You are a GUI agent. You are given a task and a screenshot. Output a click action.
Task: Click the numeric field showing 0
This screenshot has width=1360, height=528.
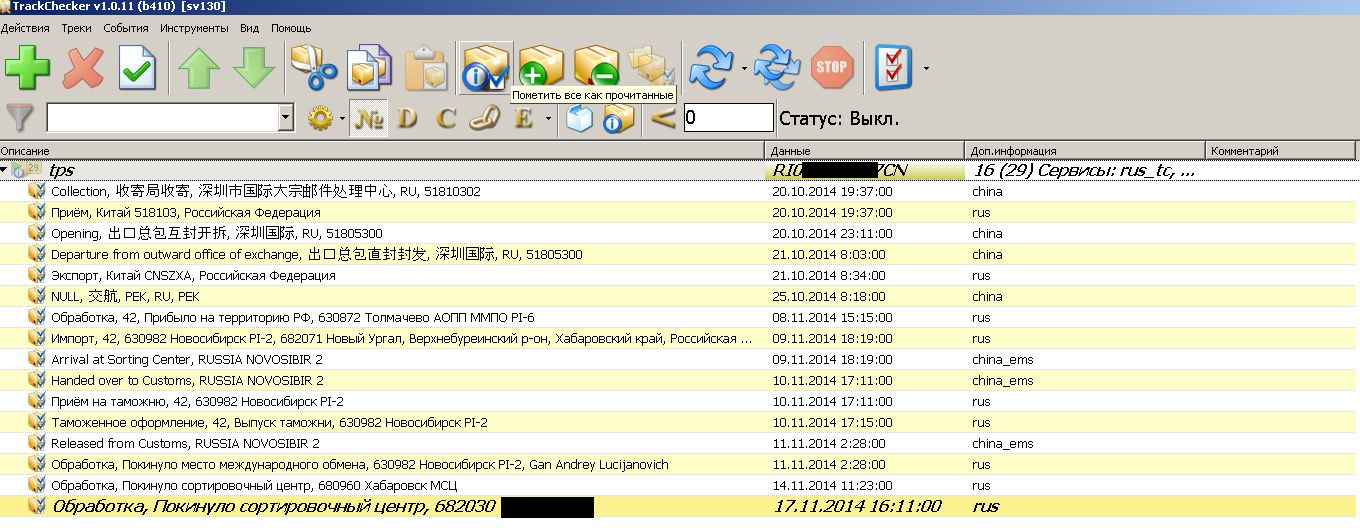(728, 119)
